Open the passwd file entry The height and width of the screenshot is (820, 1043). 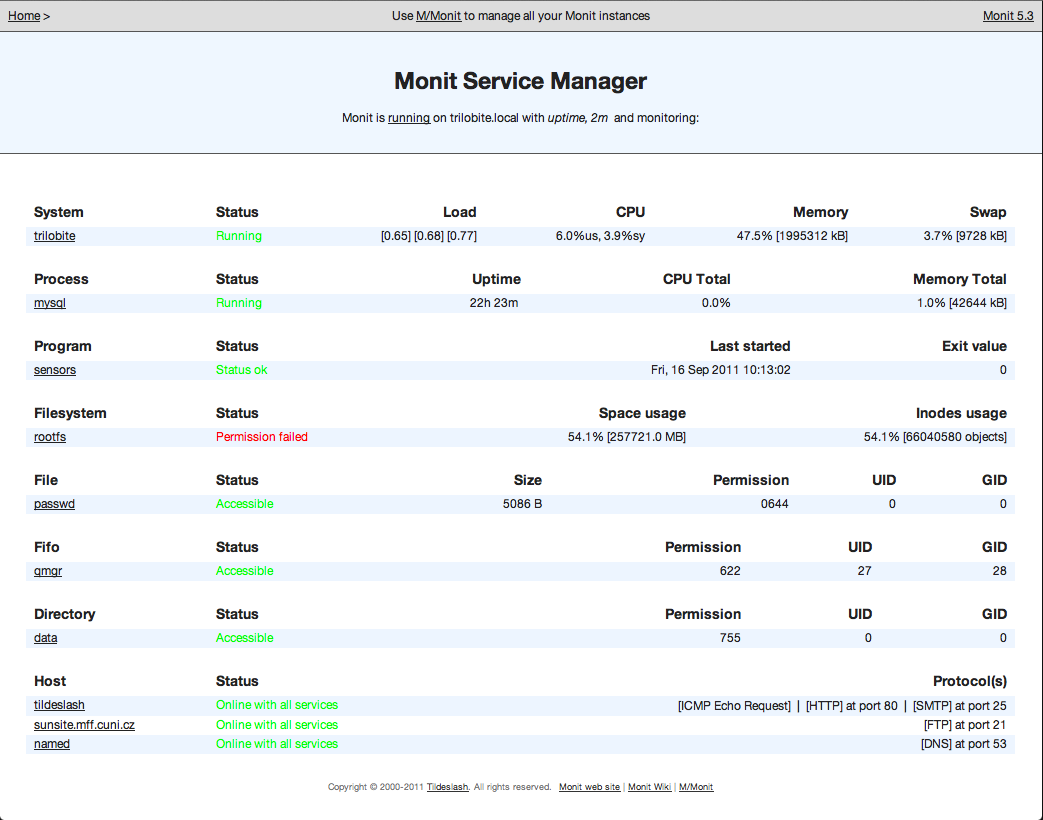54,504
